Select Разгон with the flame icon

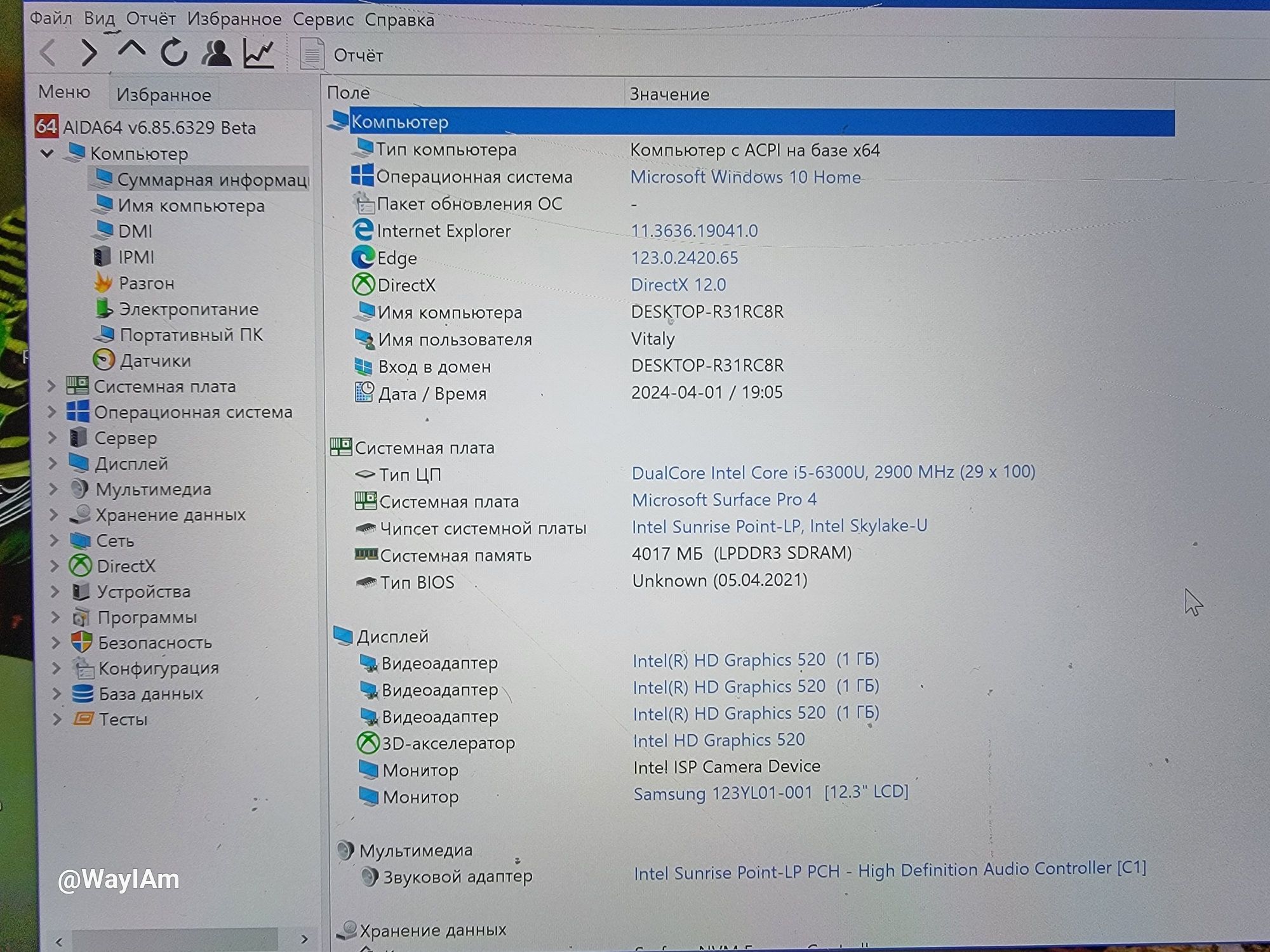point(135,283)
